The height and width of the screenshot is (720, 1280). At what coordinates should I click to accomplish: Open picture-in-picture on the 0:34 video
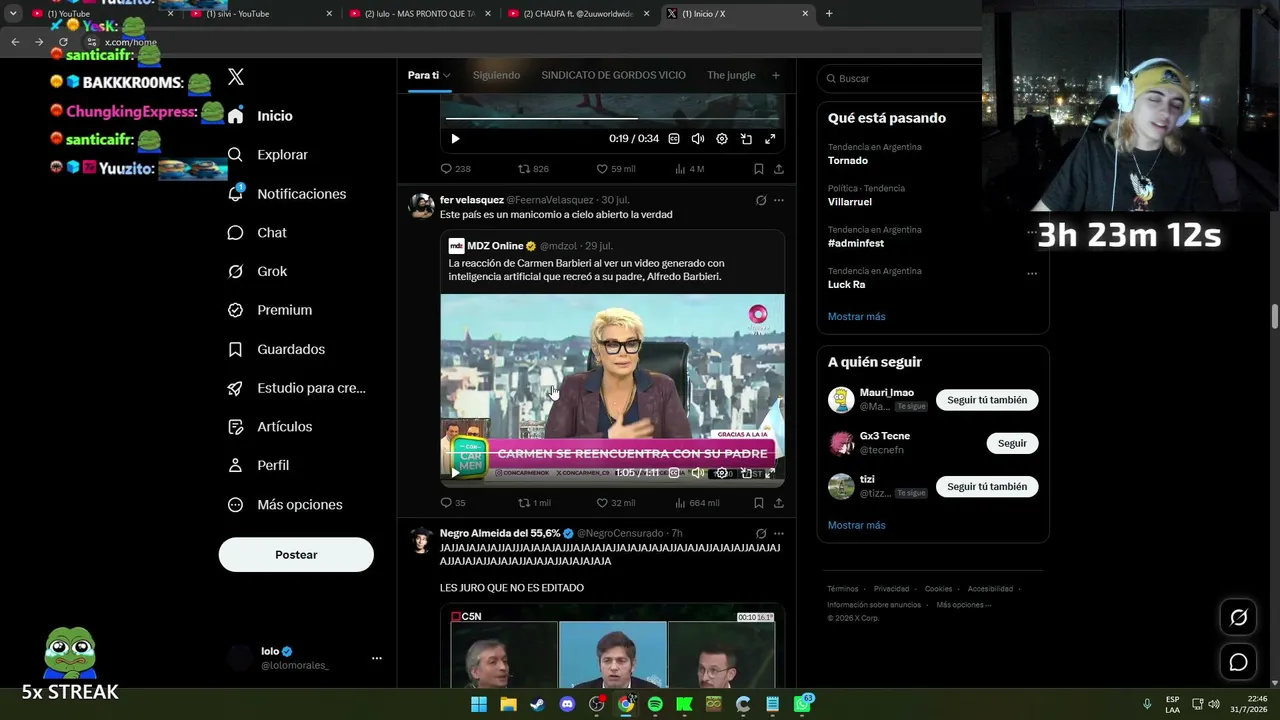746,139
